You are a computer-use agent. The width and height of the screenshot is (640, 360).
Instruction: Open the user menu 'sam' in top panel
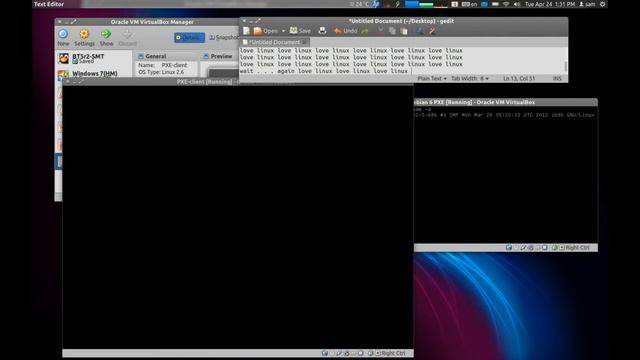click(587, 4)
